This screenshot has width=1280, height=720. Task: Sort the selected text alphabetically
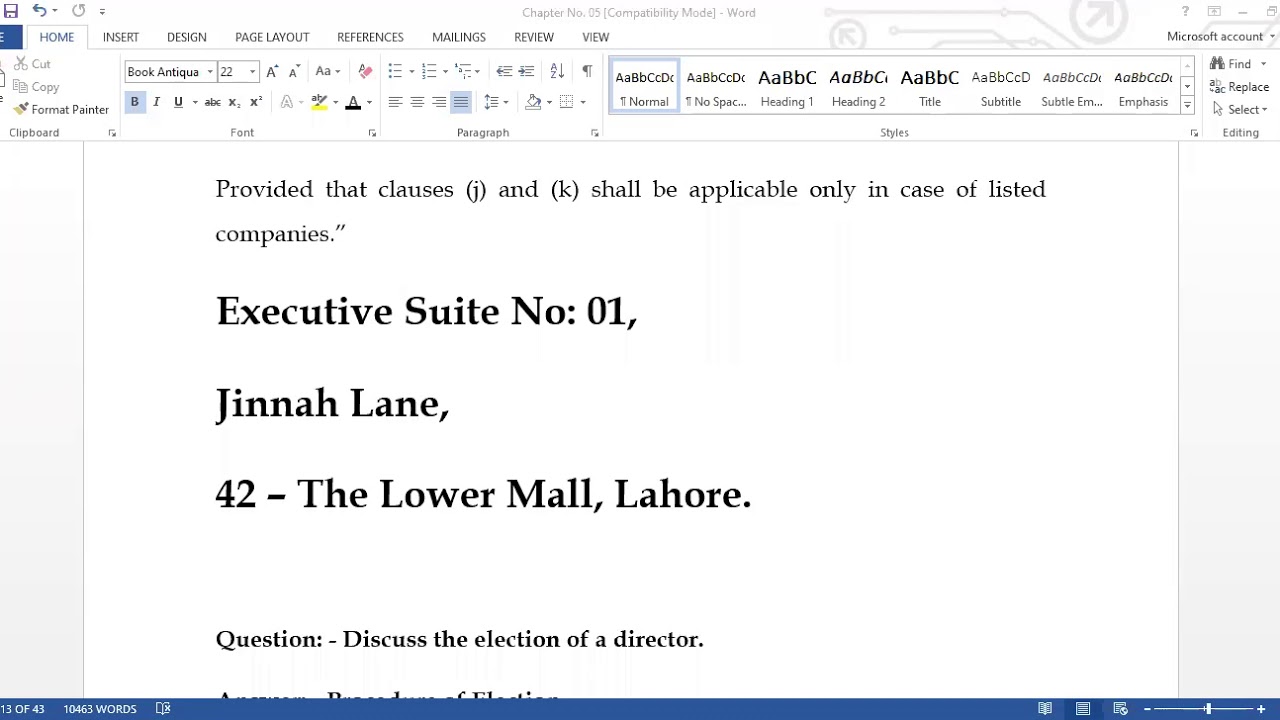pos(557,72)
